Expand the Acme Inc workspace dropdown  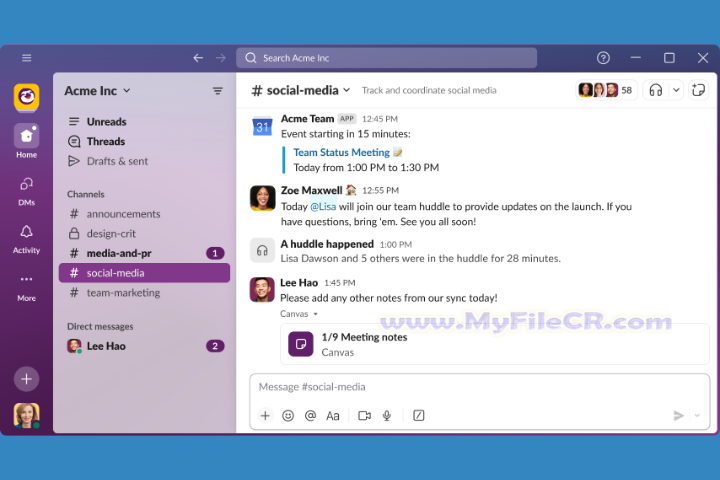pos(97,91)
